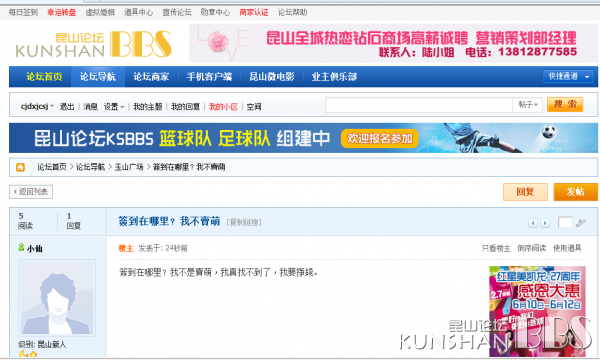Image resolution: width=600 pixels, height=360 pixels.
Task: Click the small square box beside wrench
Action: [x=565, y=222]
